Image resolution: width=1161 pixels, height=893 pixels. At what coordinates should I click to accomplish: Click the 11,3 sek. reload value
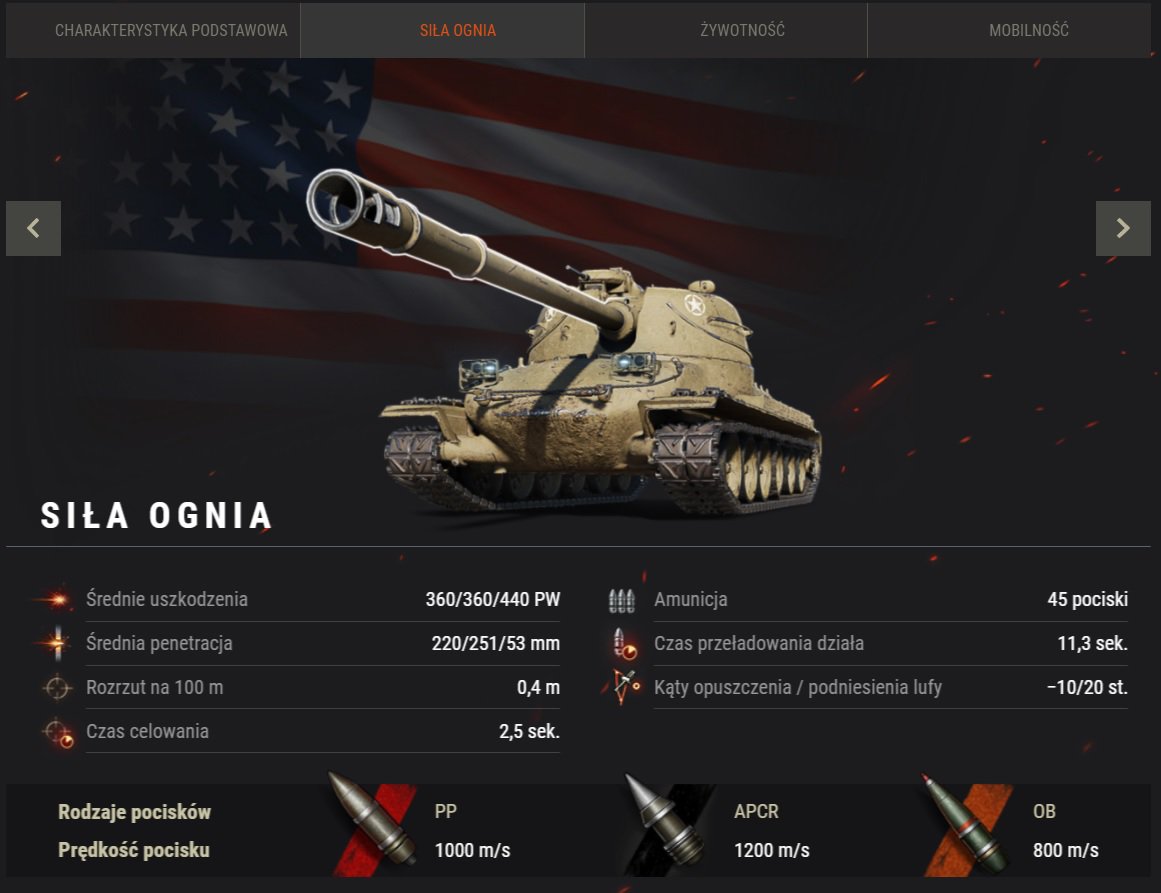click(x=1092, y=643)
